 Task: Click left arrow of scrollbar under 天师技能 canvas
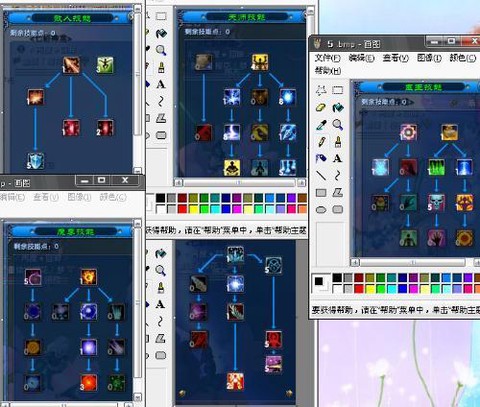179,183
